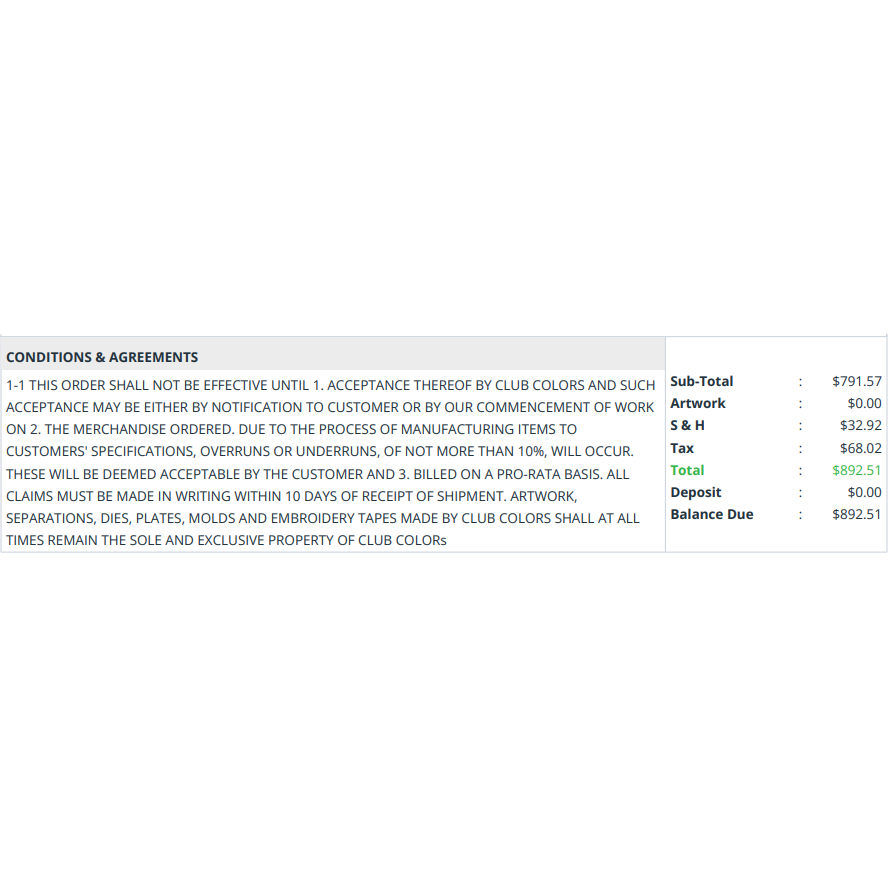Click the Conditions & Agreements heading

pos(102,357)
